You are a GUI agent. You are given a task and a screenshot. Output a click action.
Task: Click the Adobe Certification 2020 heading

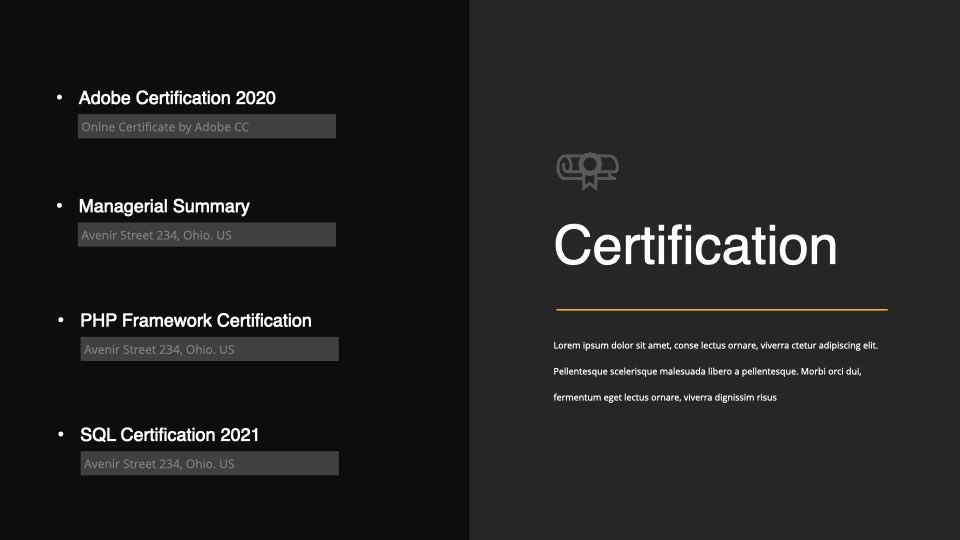tap(177, 98)
